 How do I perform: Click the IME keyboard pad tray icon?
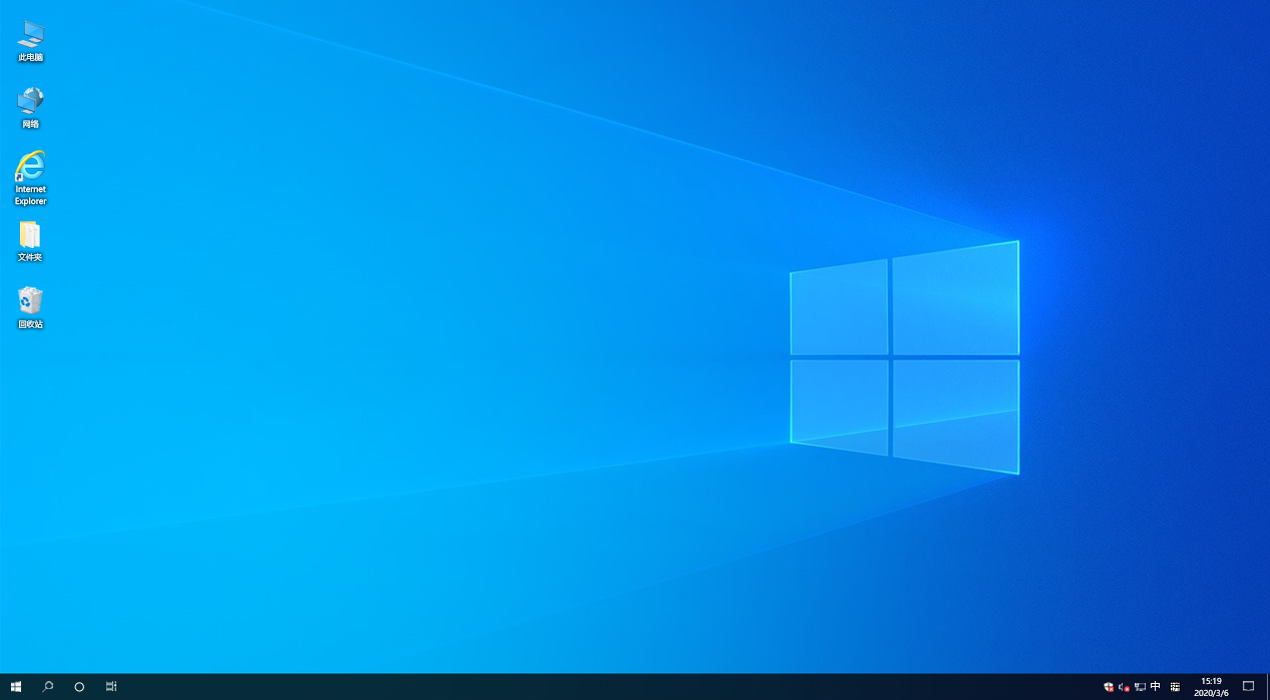[1175, 687]
